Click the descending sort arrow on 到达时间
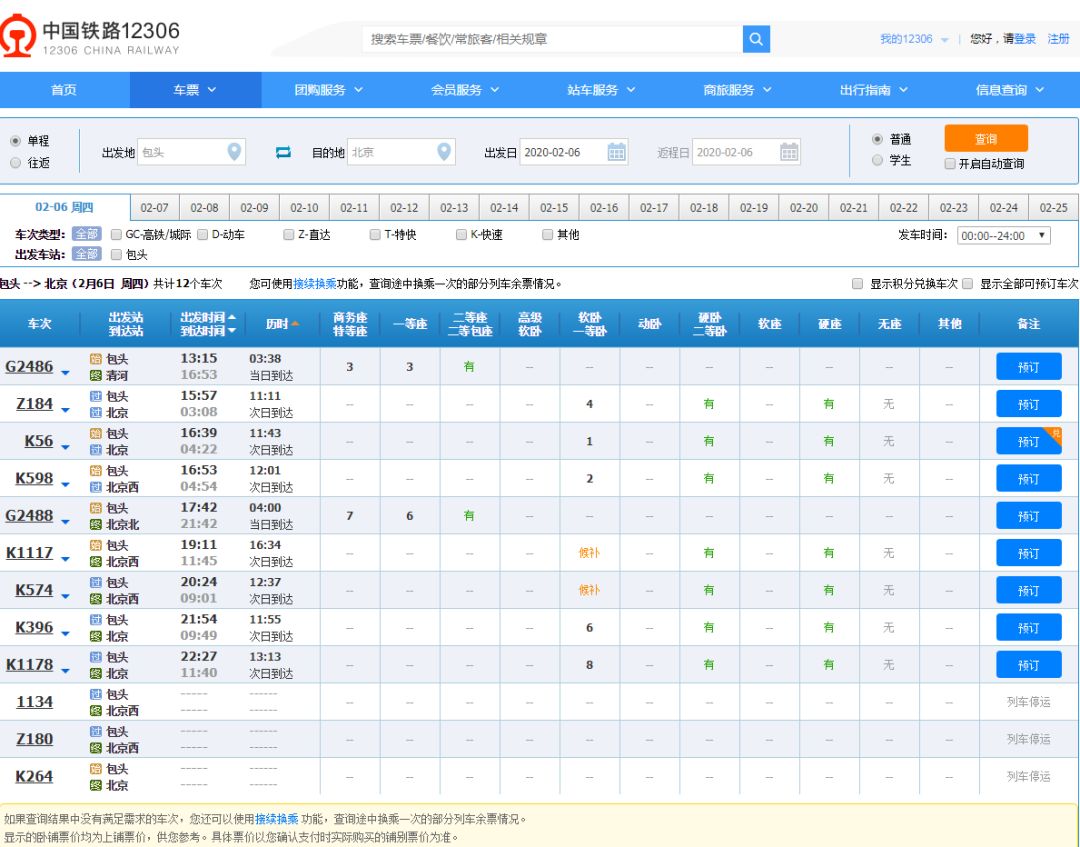Screen dimensions: 1080x847 [x=232, y=330]
